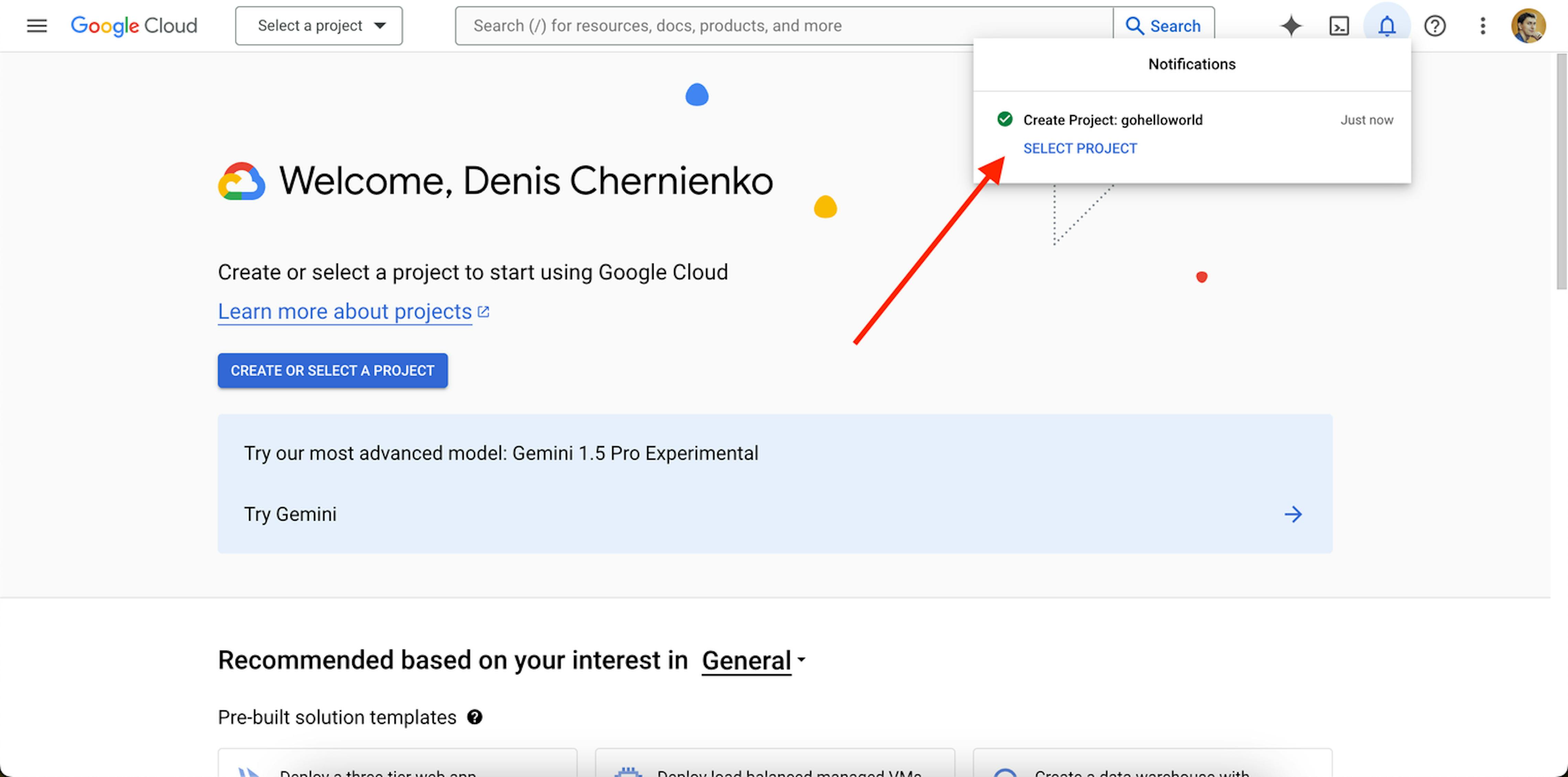Image resolution: width=1568 pixels, height=777 pixels.
Task: Click the Gemini 1.5 Pro Experimental banner text
Action: tap(501, 453)
